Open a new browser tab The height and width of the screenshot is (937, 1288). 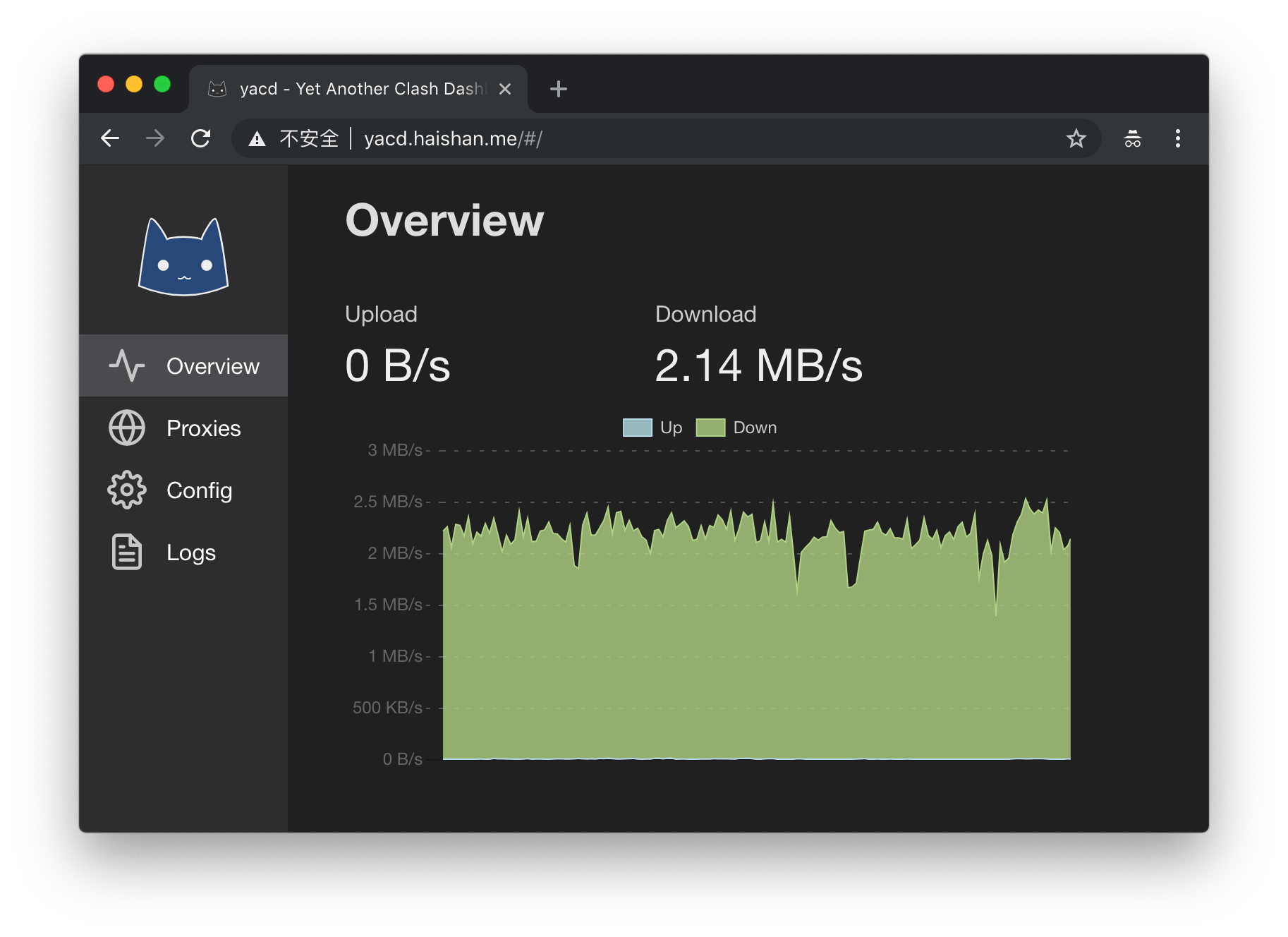tap(558, 89)
